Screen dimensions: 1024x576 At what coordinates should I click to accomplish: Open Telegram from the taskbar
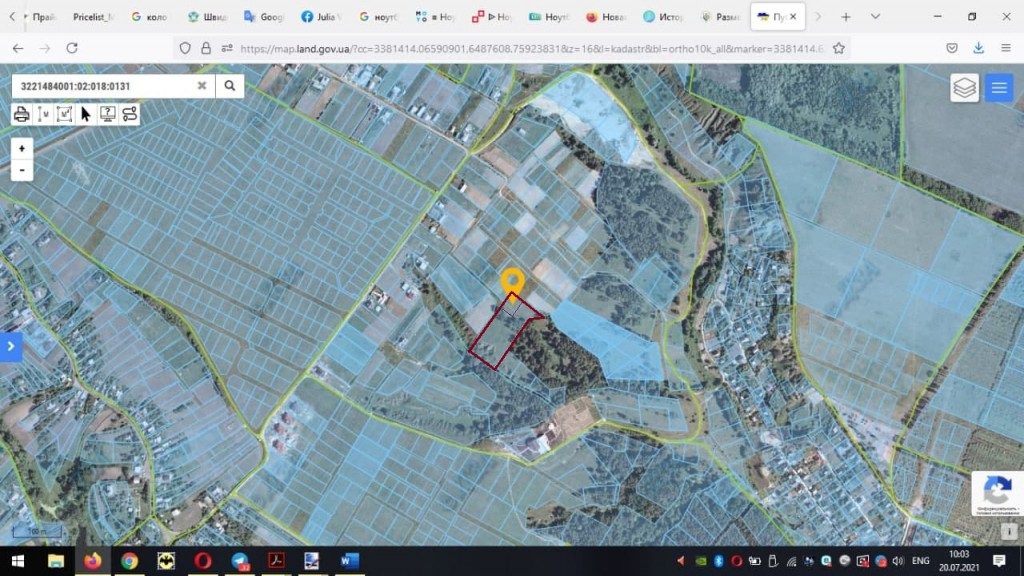[x=240, y=561]
